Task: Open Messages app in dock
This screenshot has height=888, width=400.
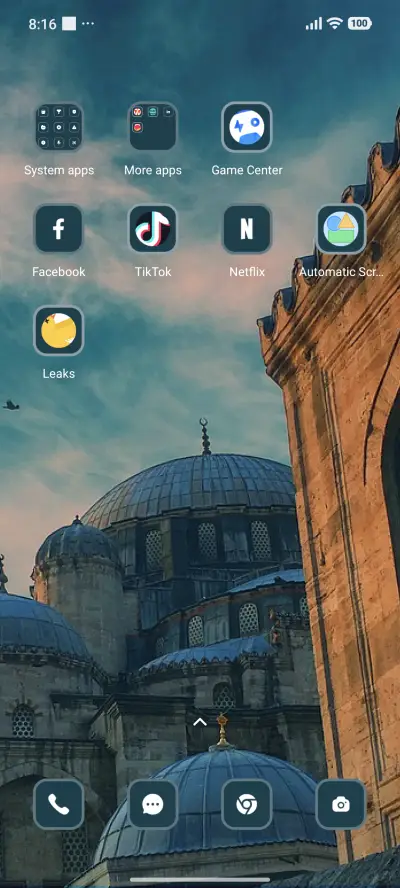Action: [x=153, y=804]
